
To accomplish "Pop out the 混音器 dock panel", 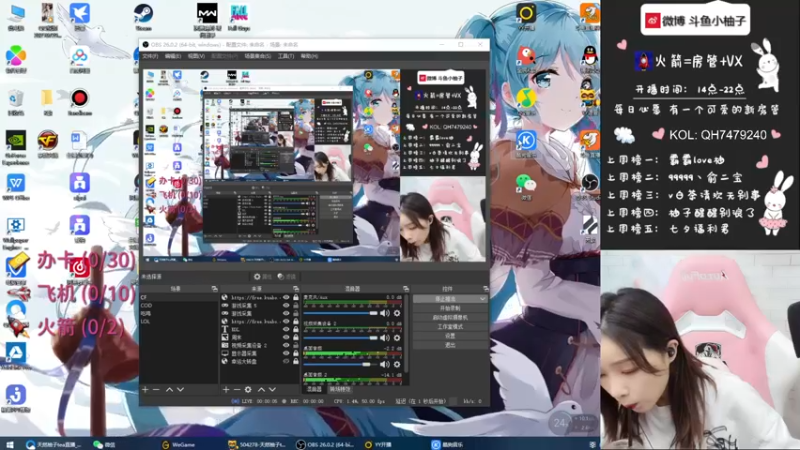I will [x=406, y=289].
